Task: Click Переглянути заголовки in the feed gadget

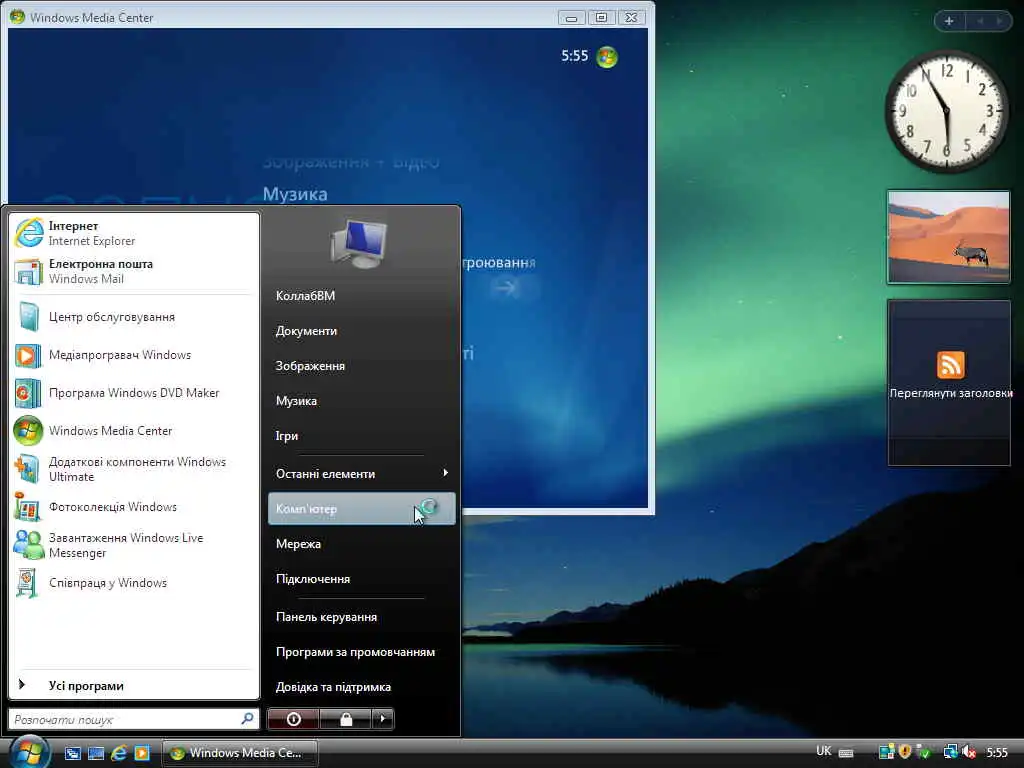Action: tap(951, 393)
